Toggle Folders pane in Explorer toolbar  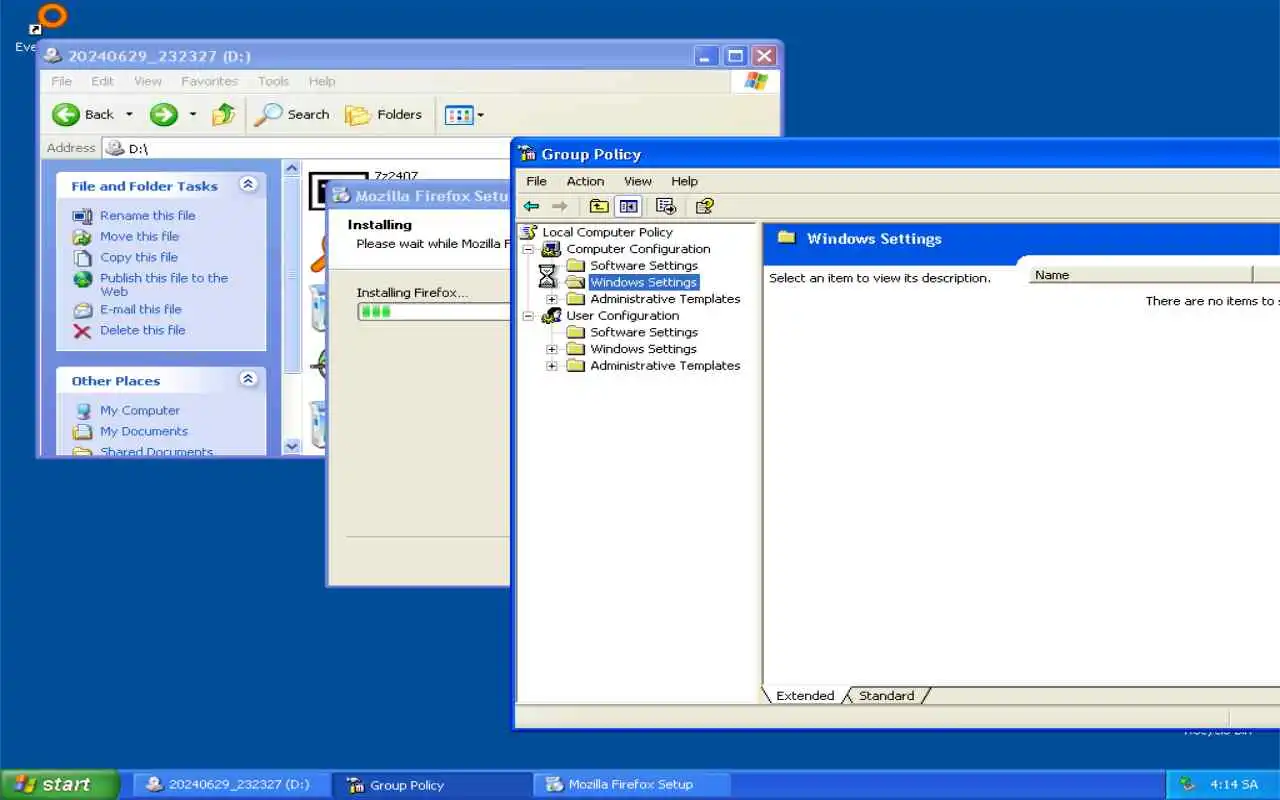(x=384, y=115)
